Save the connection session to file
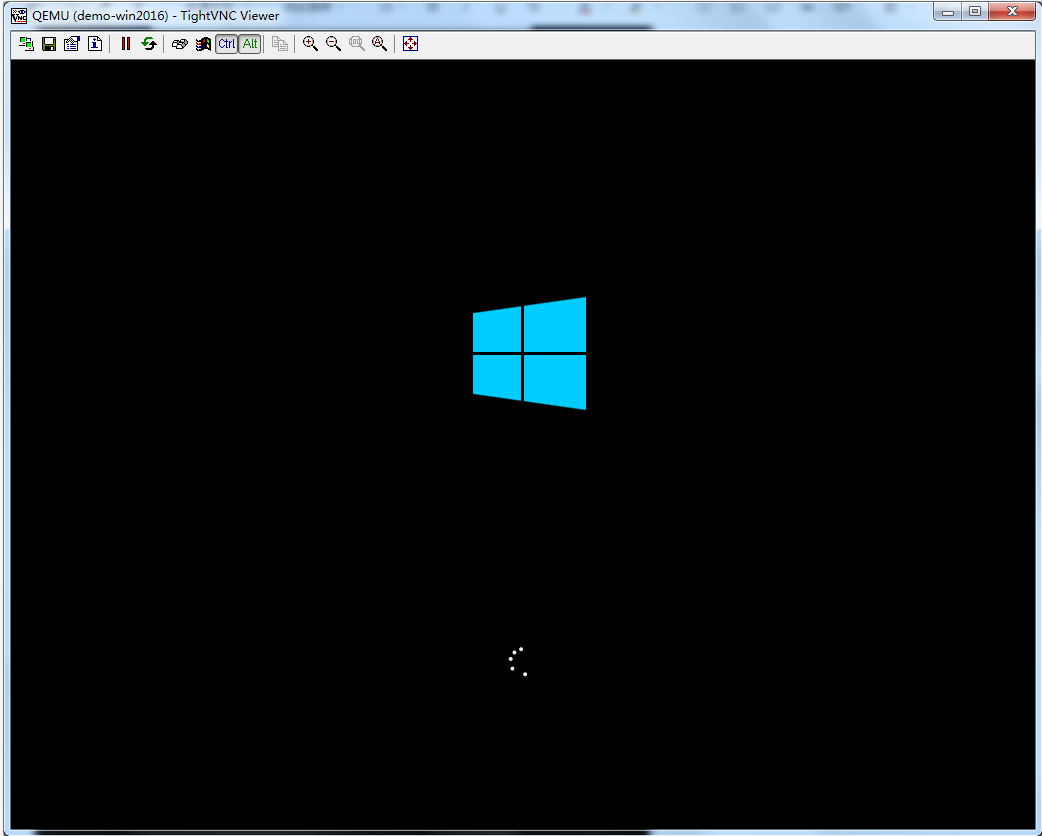 pyautogui.click(x=49, y=44)
